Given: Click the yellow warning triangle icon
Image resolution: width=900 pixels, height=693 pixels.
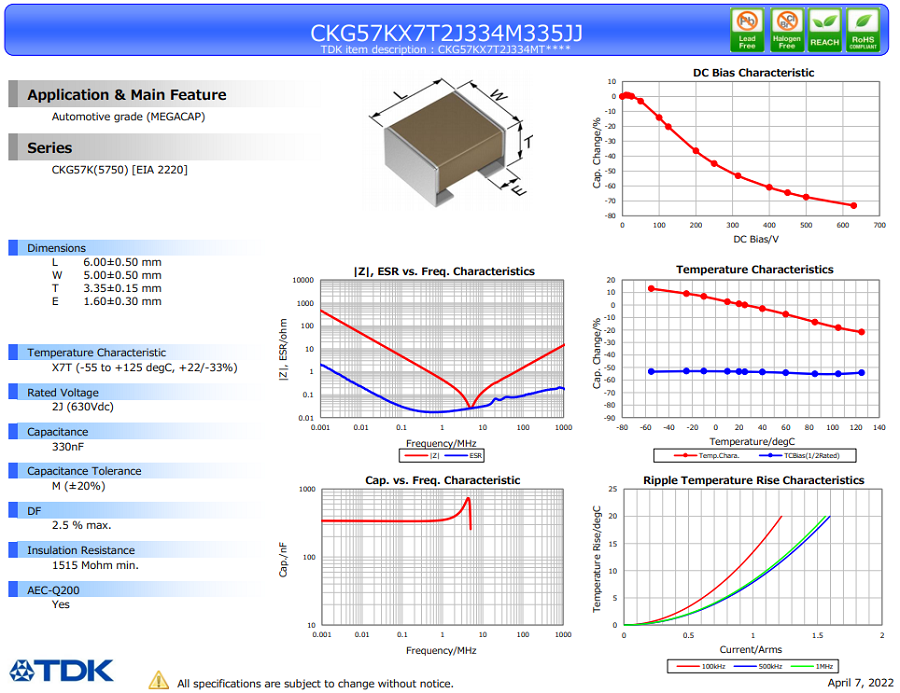Looking at the screenshot, I should click(158, 680).
